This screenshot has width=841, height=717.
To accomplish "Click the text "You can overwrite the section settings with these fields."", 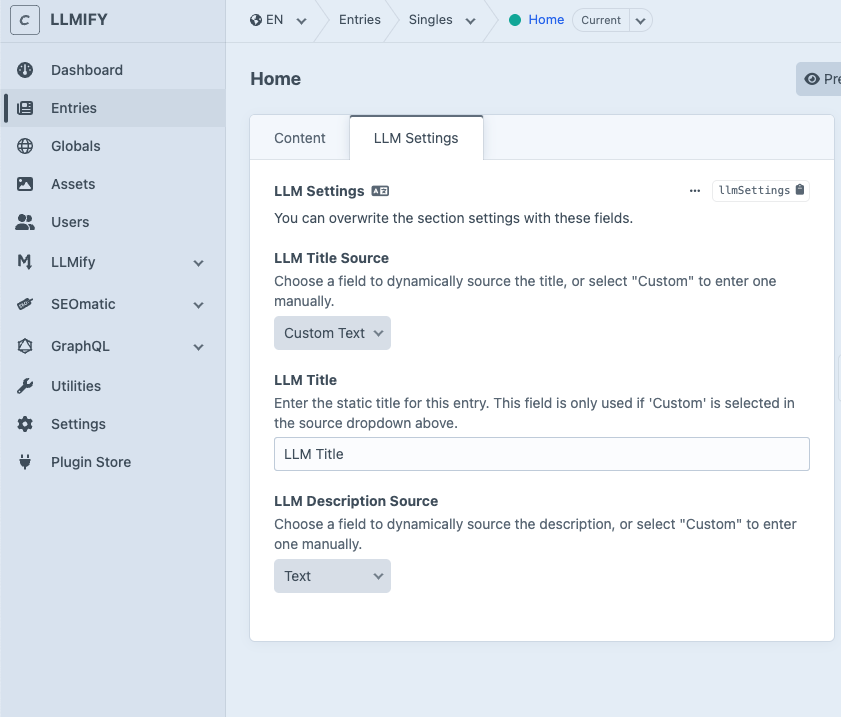I will (454, 218).
